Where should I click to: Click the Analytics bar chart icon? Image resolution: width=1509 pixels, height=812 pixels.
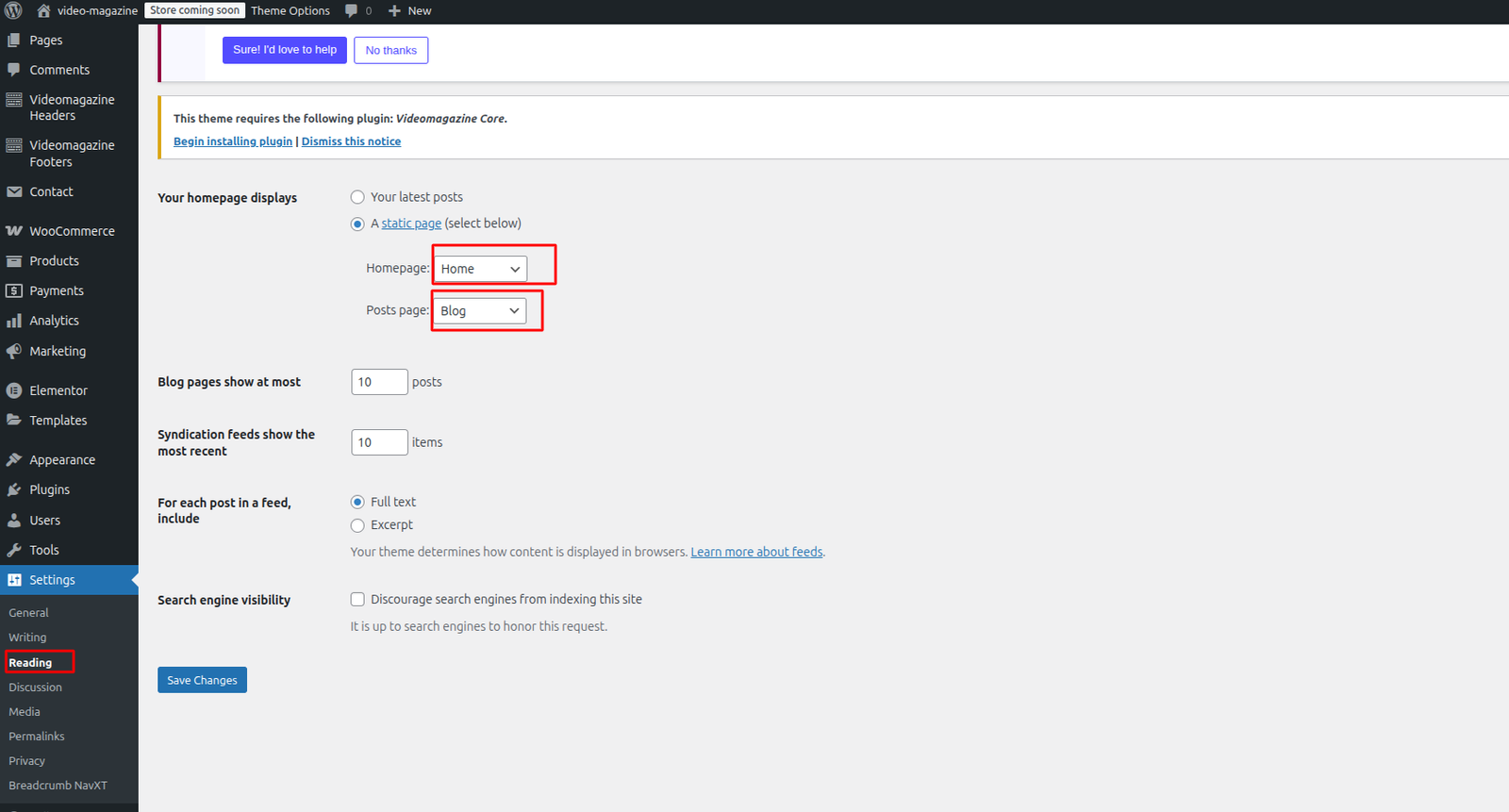[14, 321]
